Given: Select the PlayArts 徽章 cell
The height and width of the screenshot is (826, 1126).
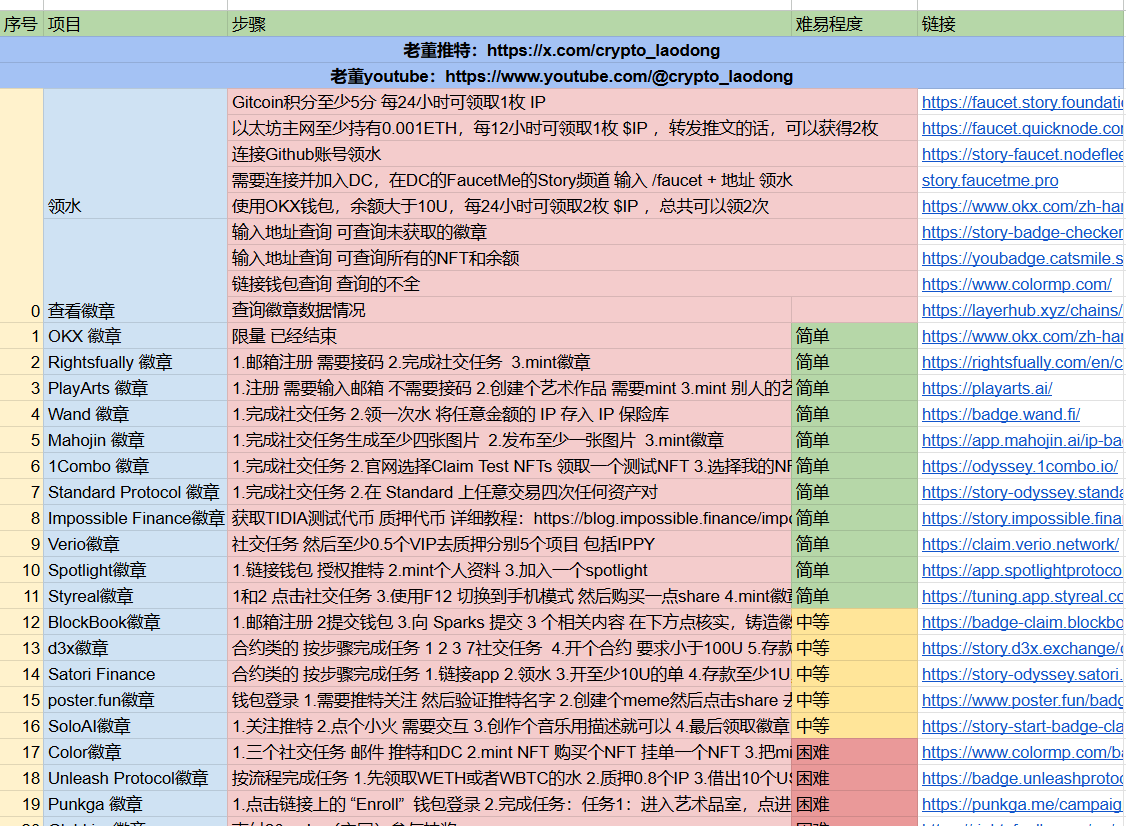Looking at the screenshot, I should [x=135, y=389].
